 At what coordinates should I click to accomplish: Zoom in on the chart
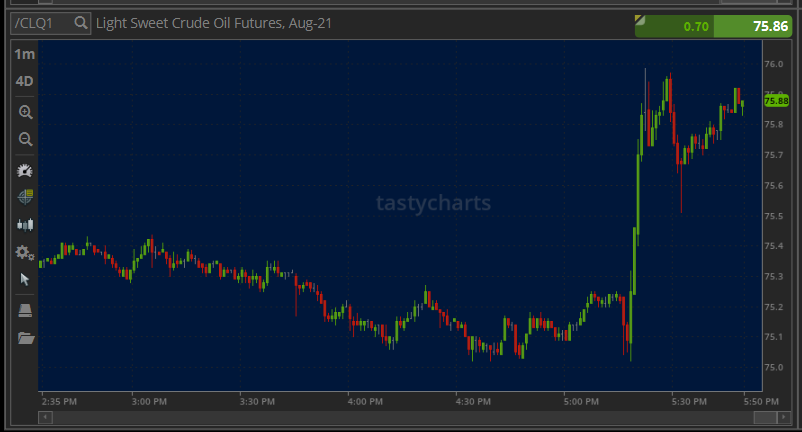point(25,112)
